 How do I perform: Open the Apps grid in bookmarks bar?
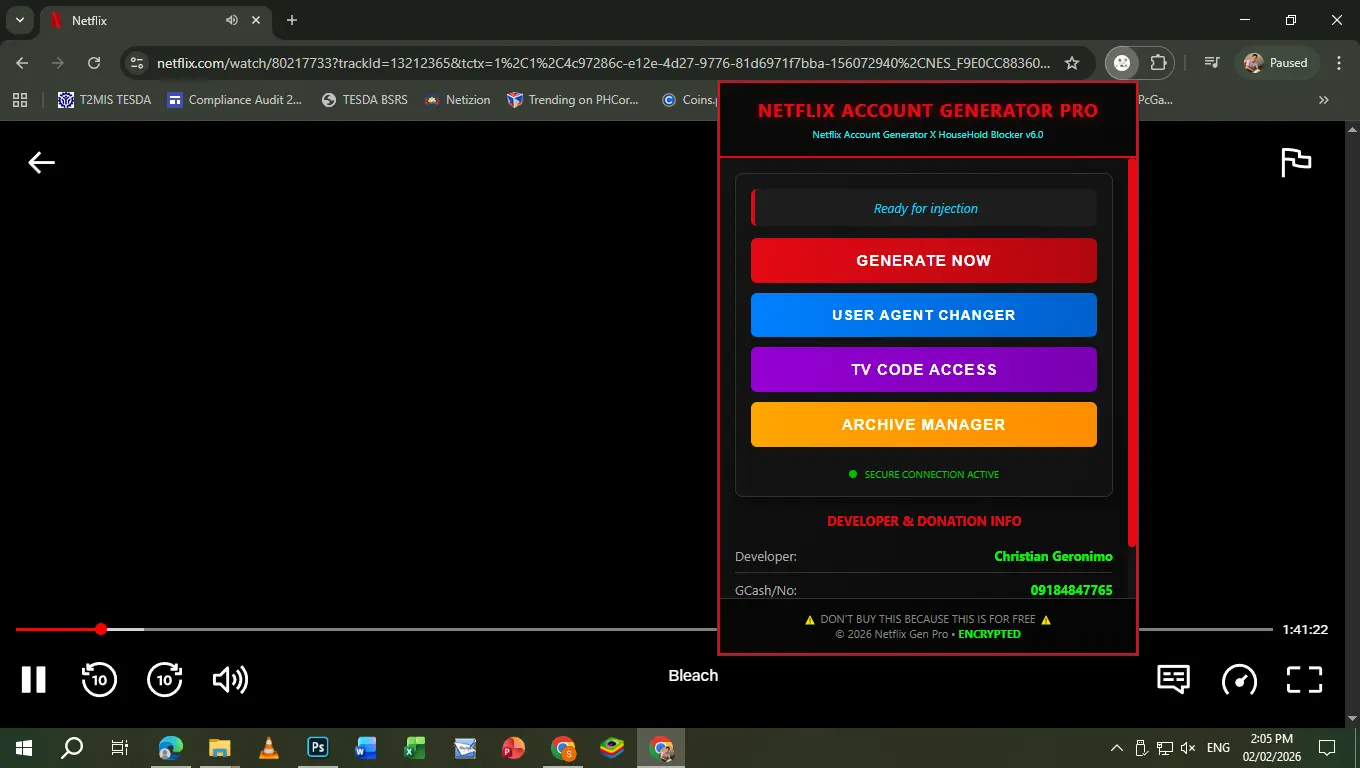[x=20, y=100]
